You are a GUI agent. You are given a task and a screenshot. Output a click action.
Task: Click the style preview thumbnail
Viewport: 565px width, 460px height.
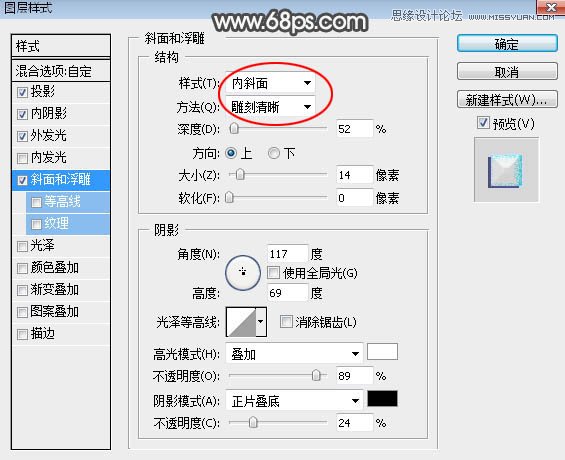click(506, 170)
